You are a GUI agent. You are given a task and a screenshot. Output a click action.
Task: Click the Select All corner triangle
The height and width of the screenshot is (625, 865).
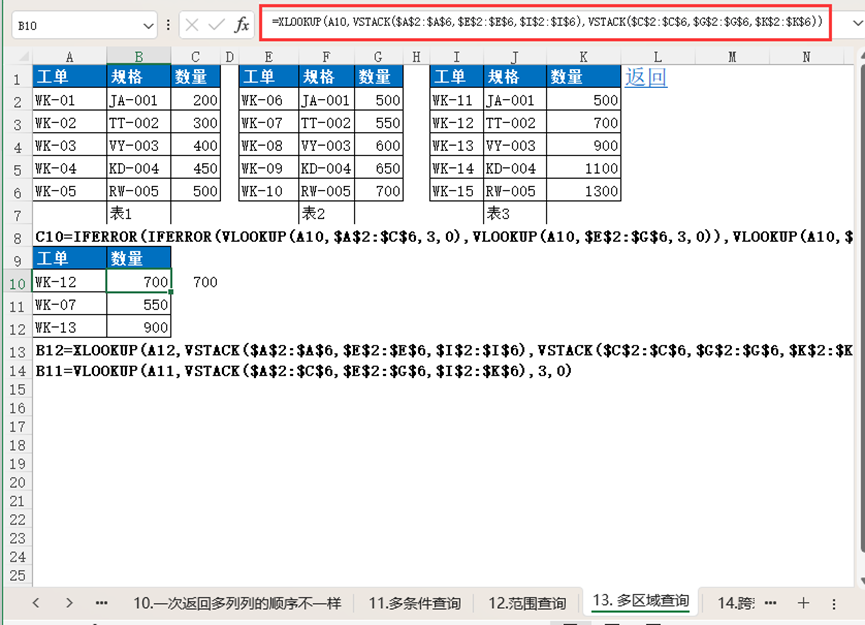tap(22, 56)
